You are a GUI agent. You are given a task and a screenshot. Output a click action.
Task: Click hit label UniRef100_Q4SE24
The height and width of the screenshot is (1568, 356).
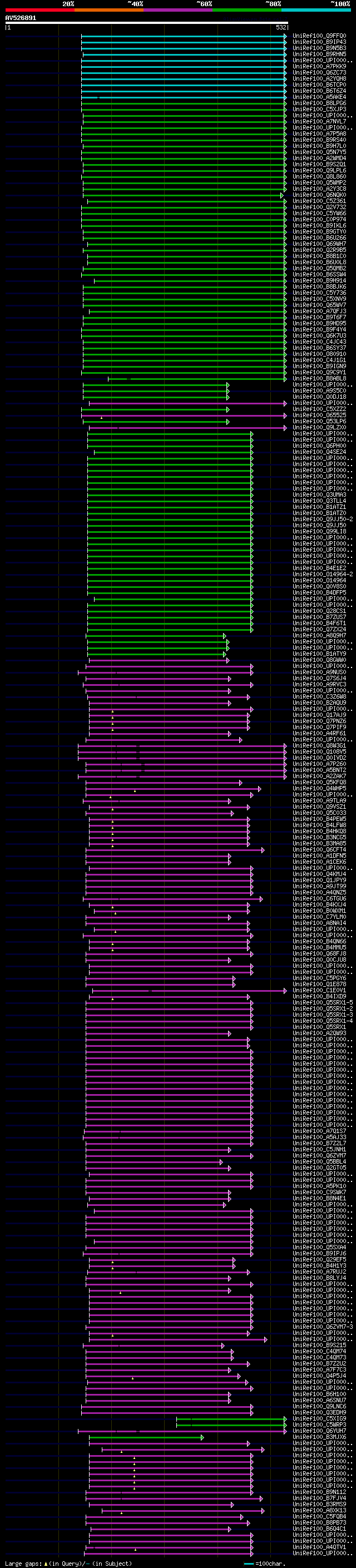tap(319, 452)
